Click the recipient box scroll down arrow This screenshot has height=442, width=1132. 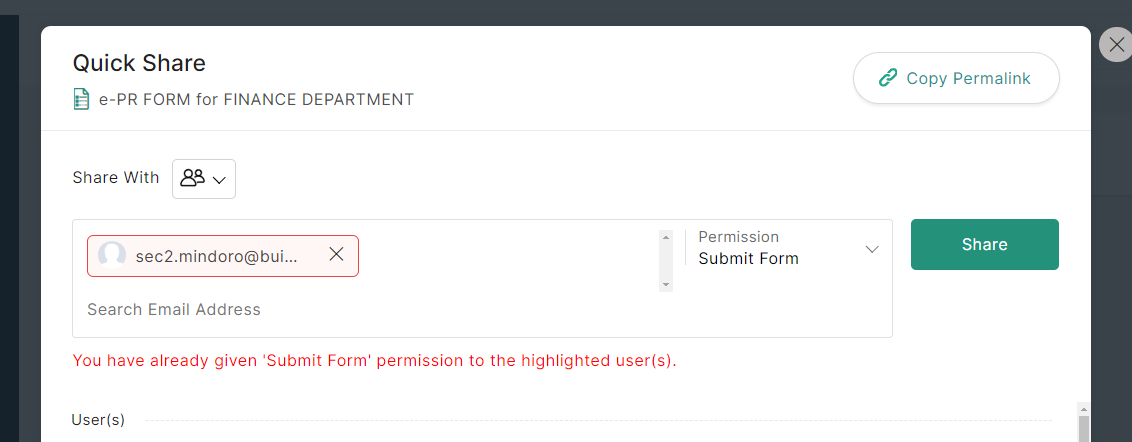[666, 285]
